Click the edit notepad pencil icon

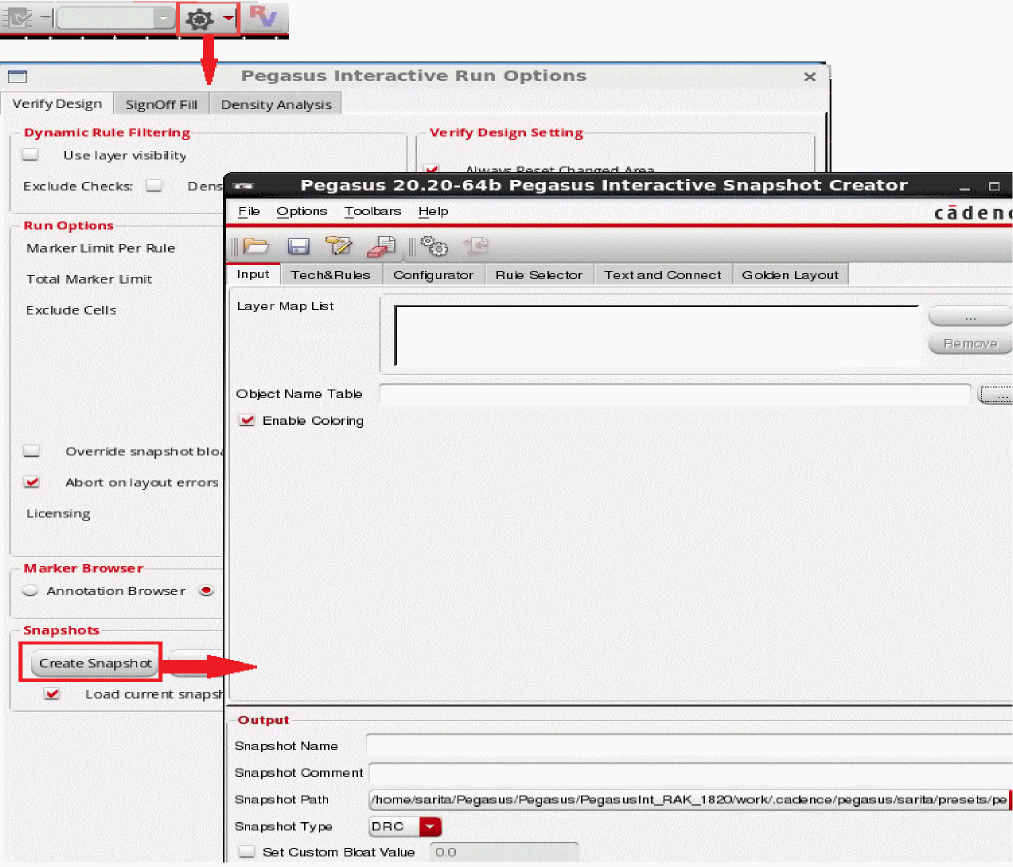[339, 246]
